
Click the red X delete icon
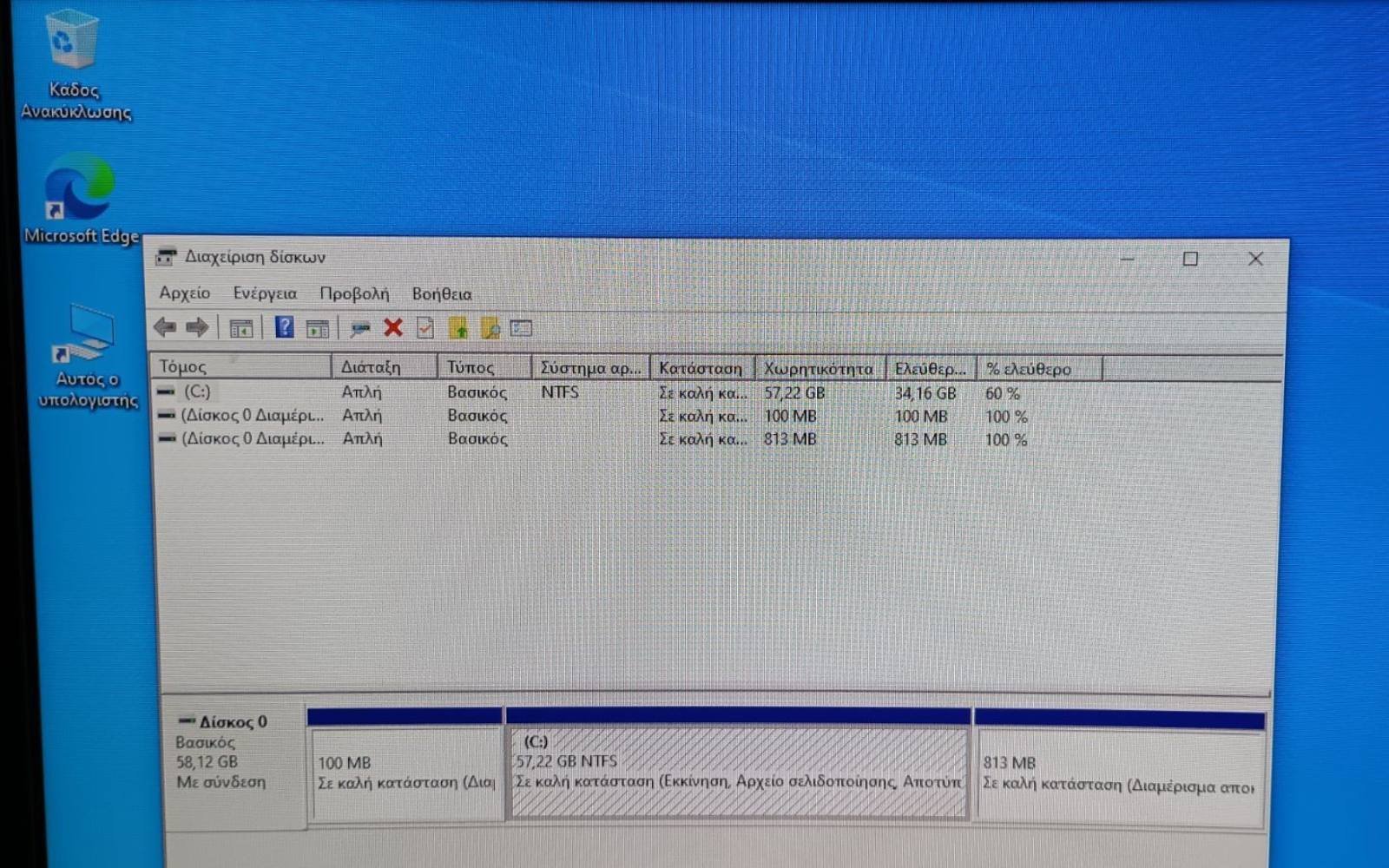pos(393,327)
